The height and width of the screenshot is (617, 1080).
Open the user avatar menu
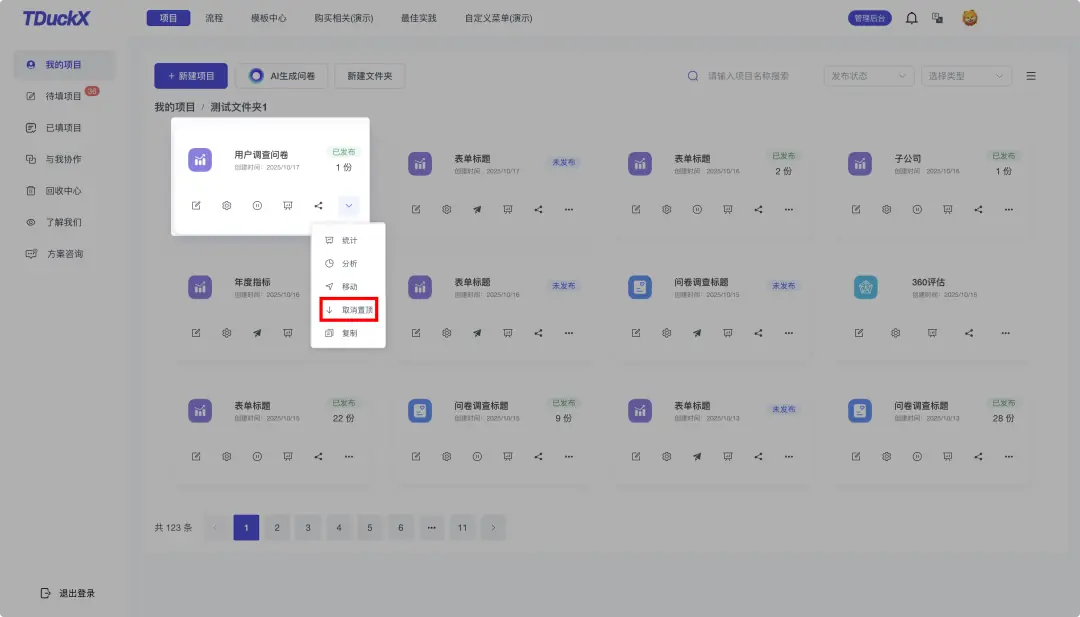(970, 18)
